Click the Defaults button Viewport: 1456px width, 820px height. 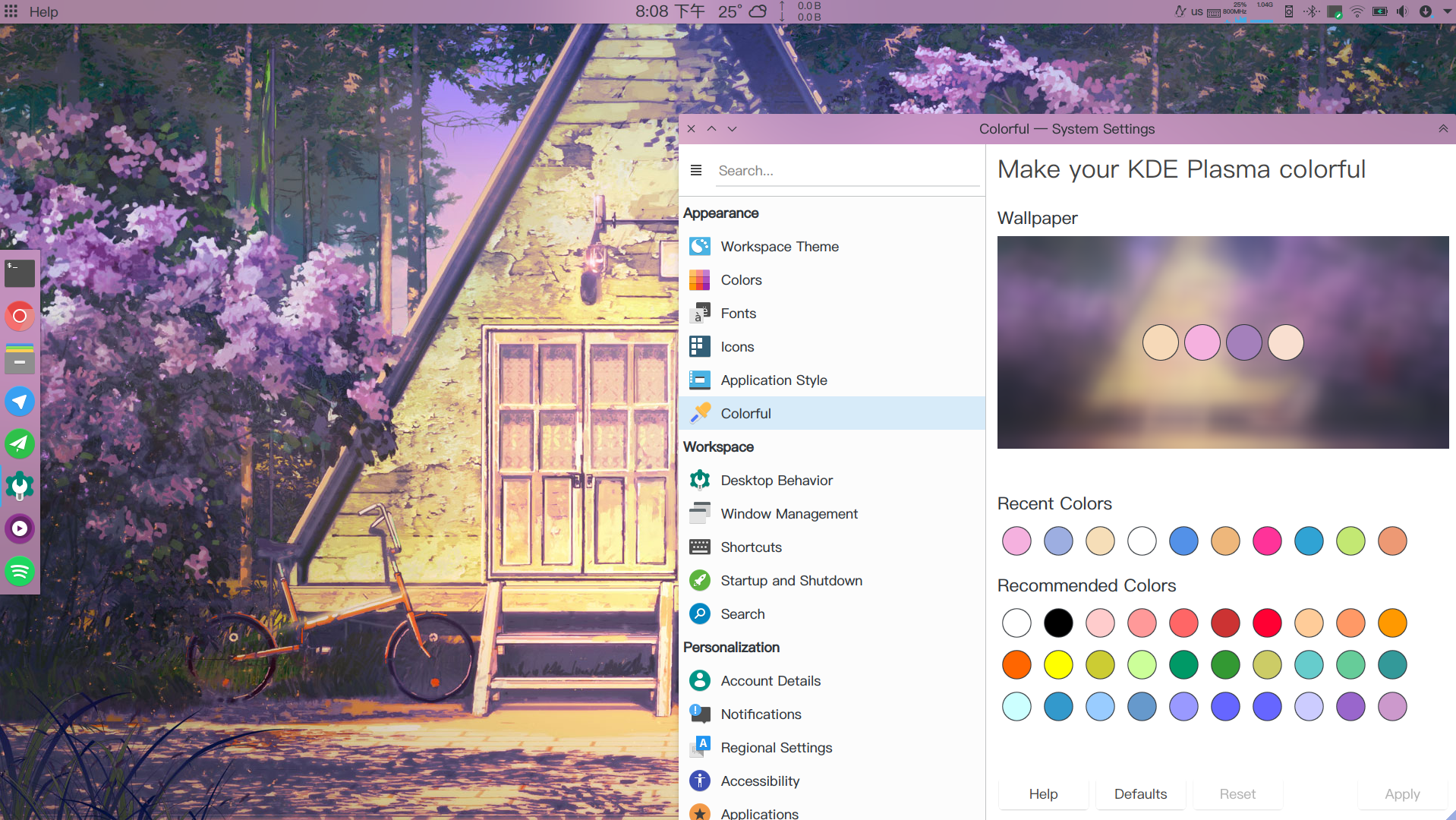pos(1140,793)
